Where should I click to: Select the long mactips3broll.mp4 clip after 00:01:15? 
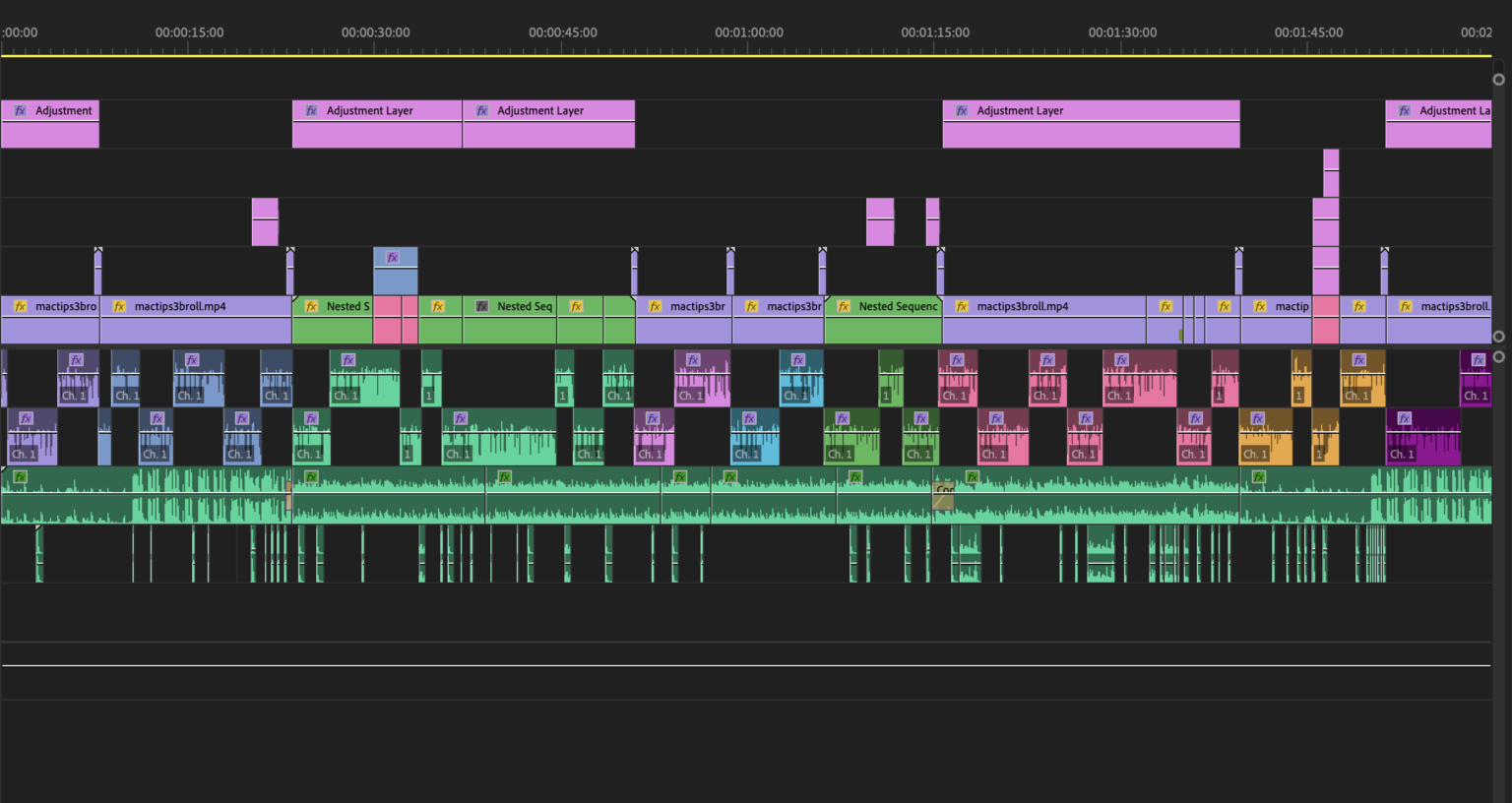click(x=1043, y=320)
